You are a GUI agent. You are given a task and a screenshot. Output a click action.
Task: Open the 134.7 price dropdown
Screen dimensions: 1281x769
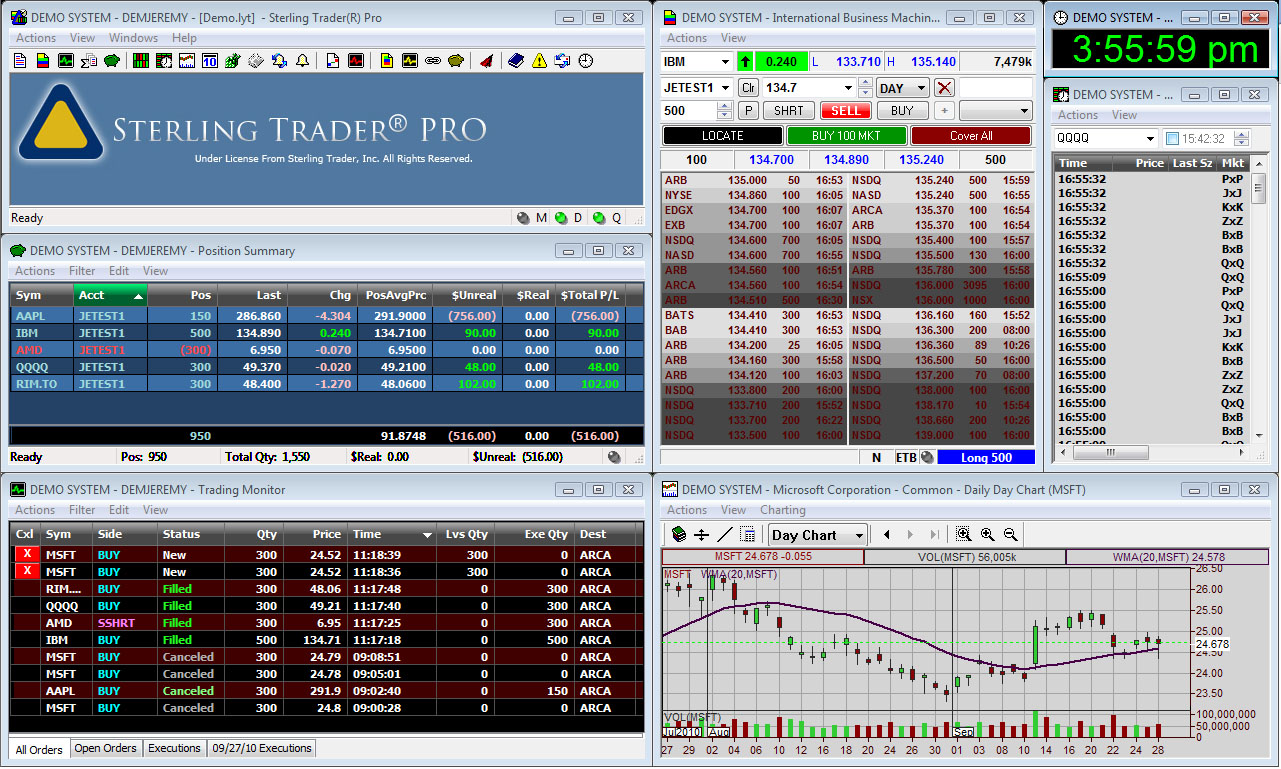(x=848, y=88)
